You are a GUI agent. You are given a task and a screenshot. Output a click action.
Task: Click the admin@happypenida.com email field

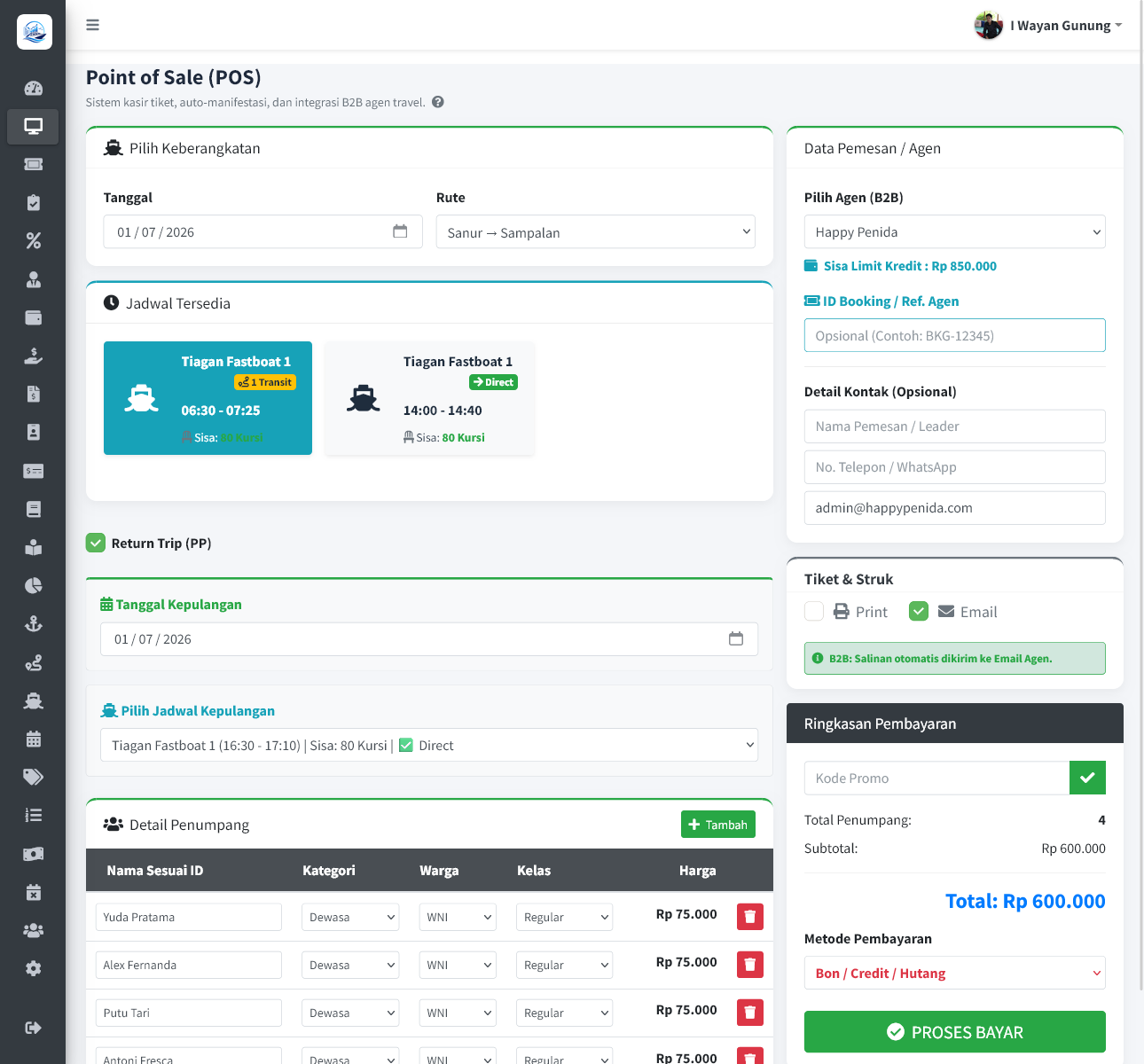955,508
